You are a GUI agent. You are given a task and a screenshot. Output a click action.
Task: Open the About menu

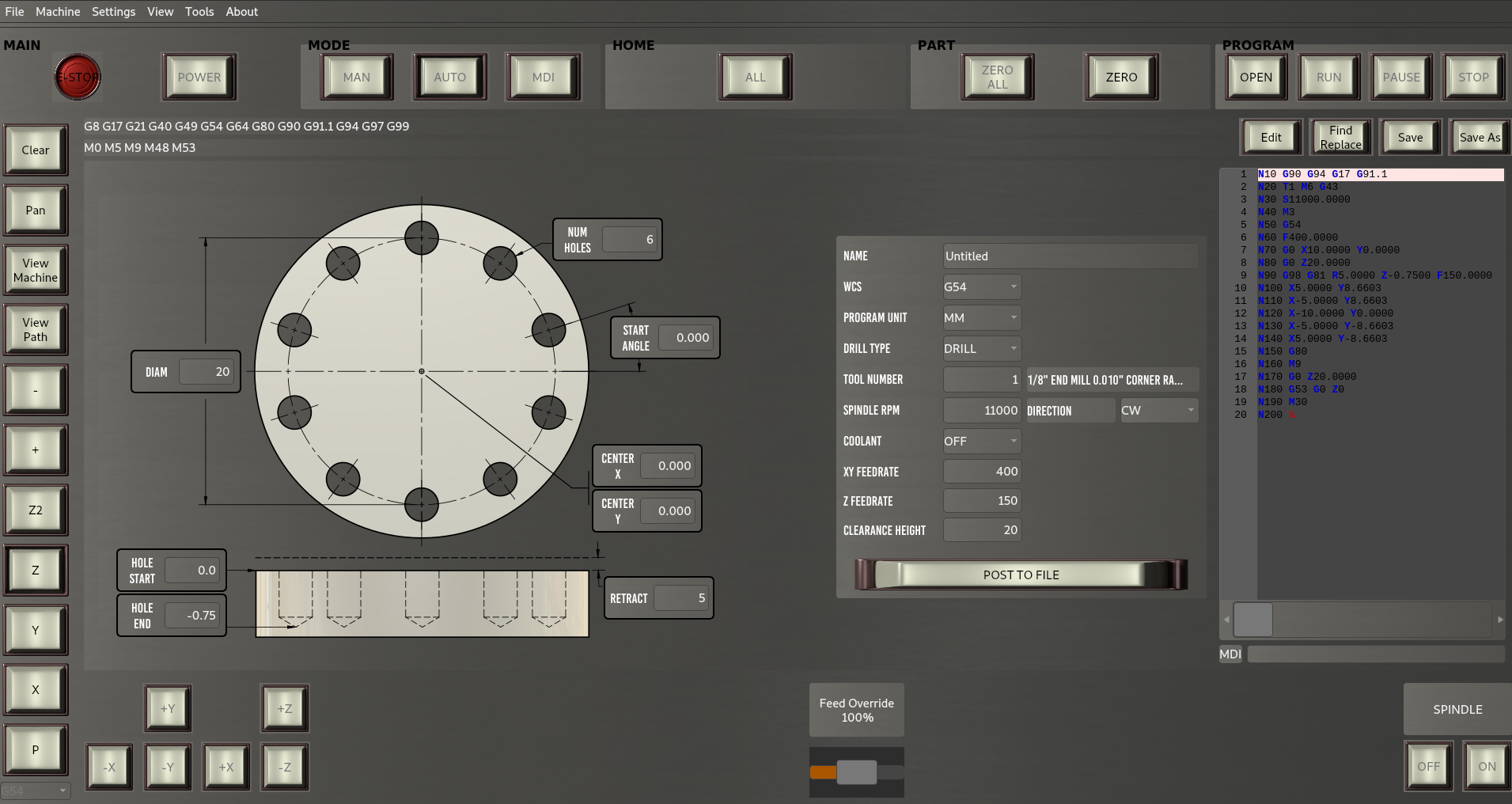click(242, 12)
